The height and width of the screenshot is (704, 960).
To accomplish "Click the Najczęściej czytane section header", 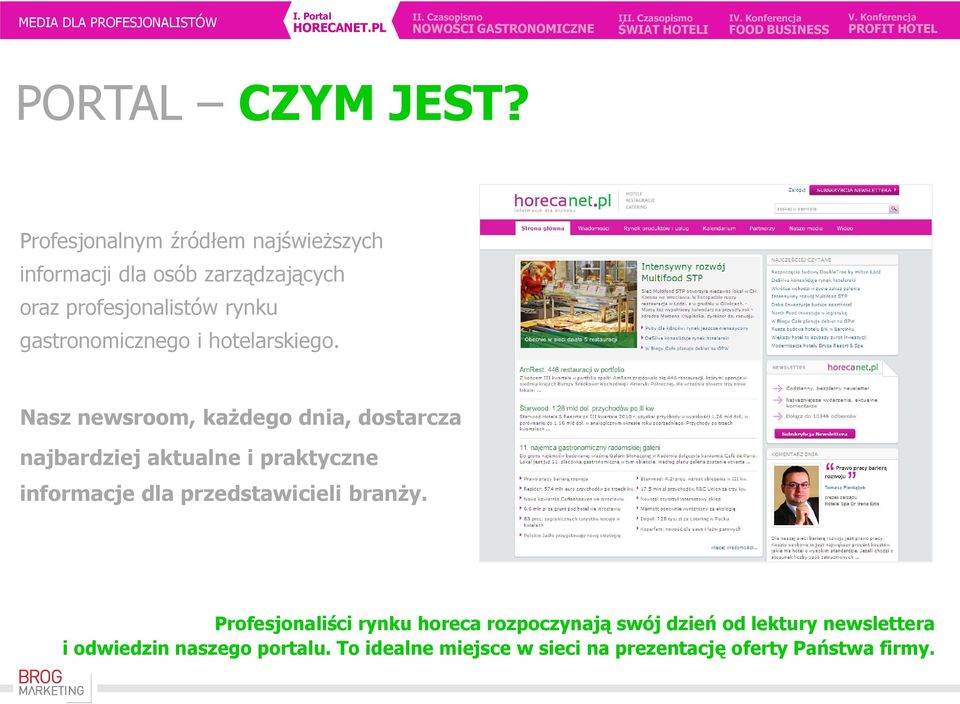I will [801, 260].
